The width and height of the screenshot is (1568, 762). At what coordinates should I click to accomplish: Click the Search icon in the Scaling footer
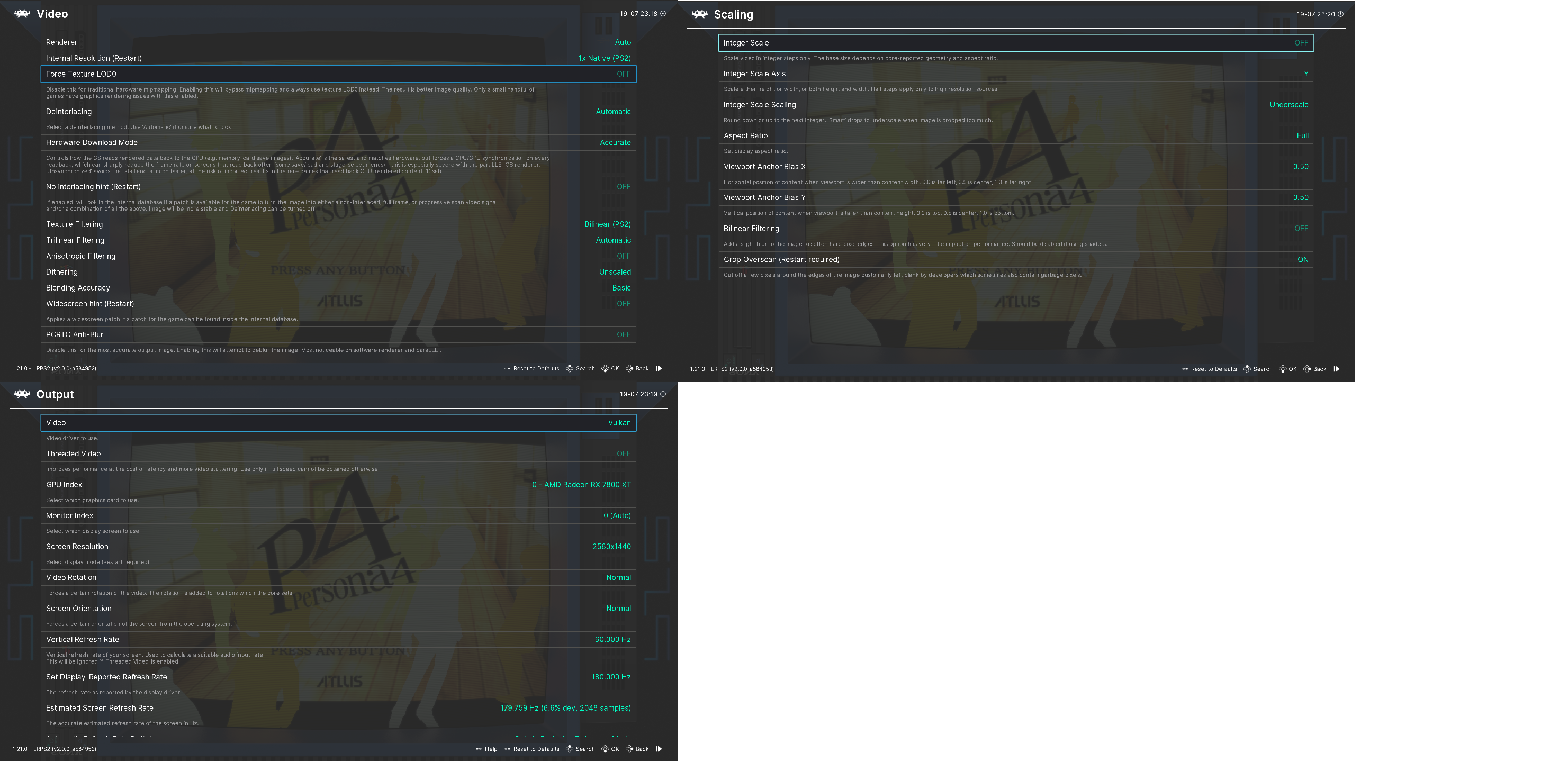click(x=1247, y=369)
